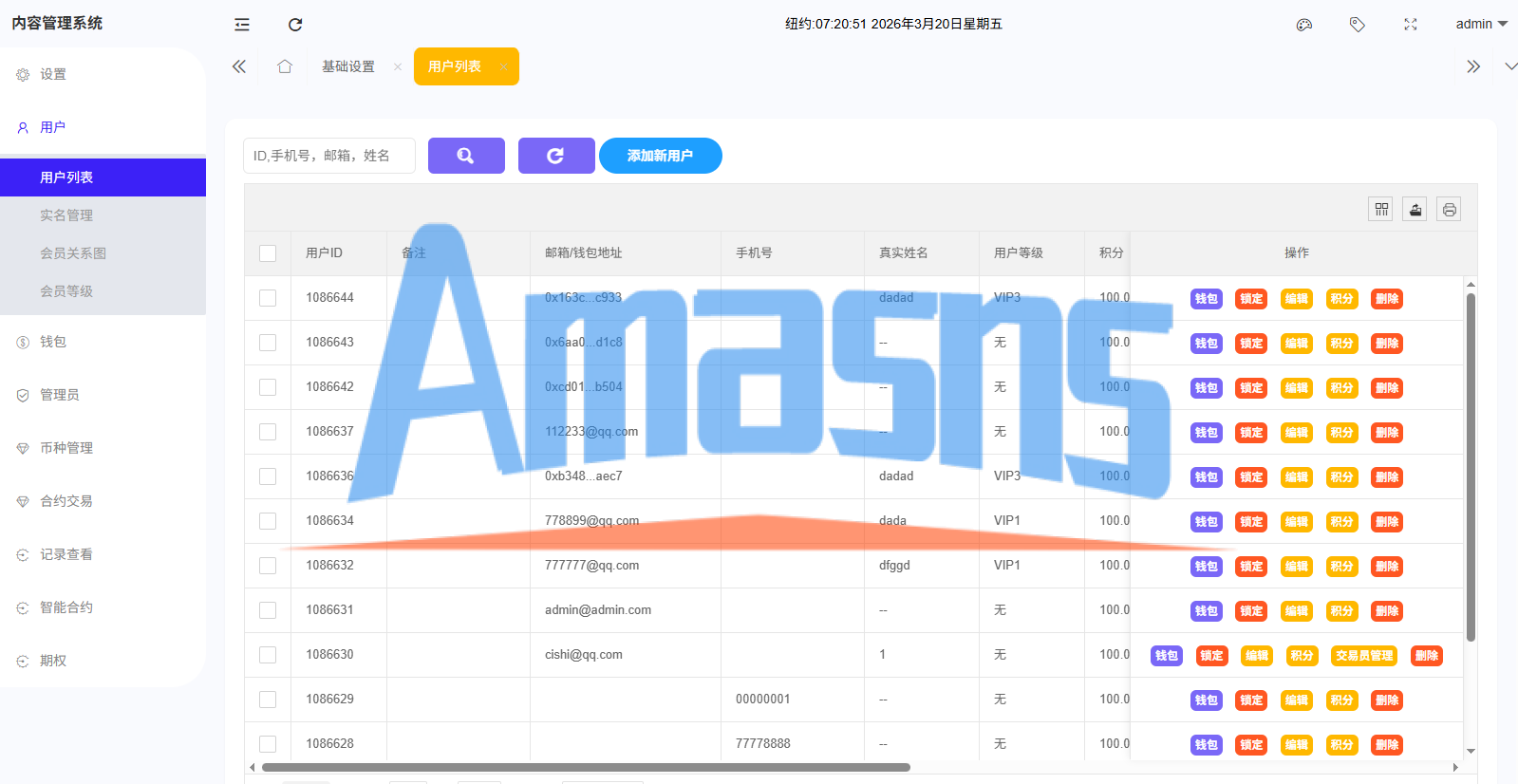
Task: Open the column filter grid icon
Action: click(x=1381, y=209)
